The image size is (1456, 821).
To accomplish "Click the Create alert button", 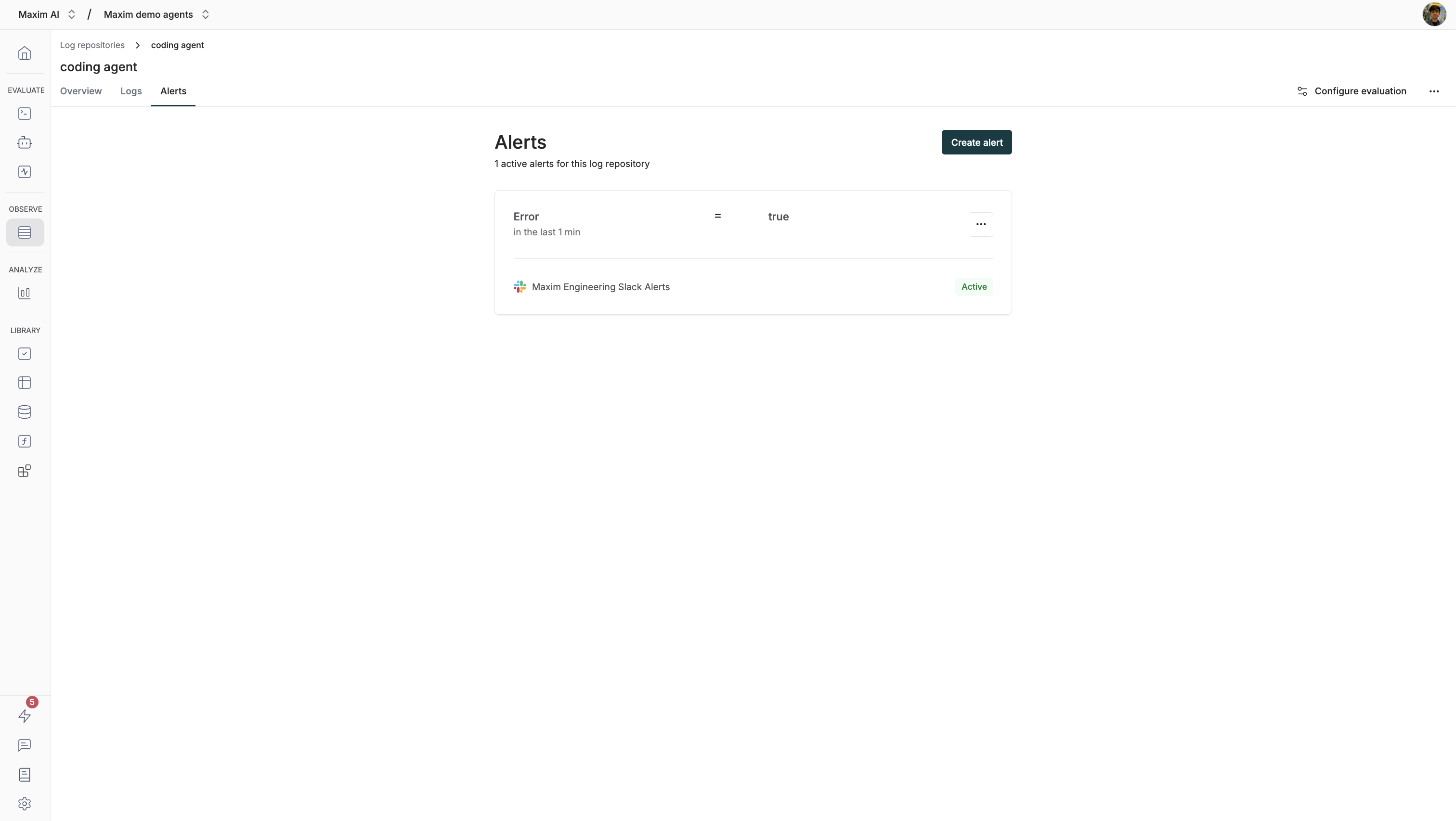I will [x=976, y=142].
